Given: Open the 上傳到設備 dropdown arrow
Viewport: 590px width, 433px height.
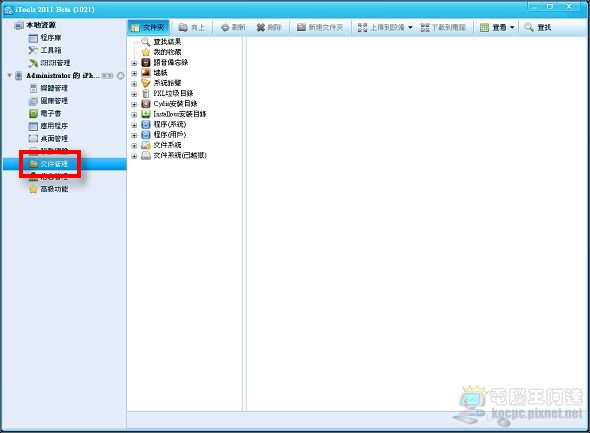Looking at the screenshot, I should 411,27.
